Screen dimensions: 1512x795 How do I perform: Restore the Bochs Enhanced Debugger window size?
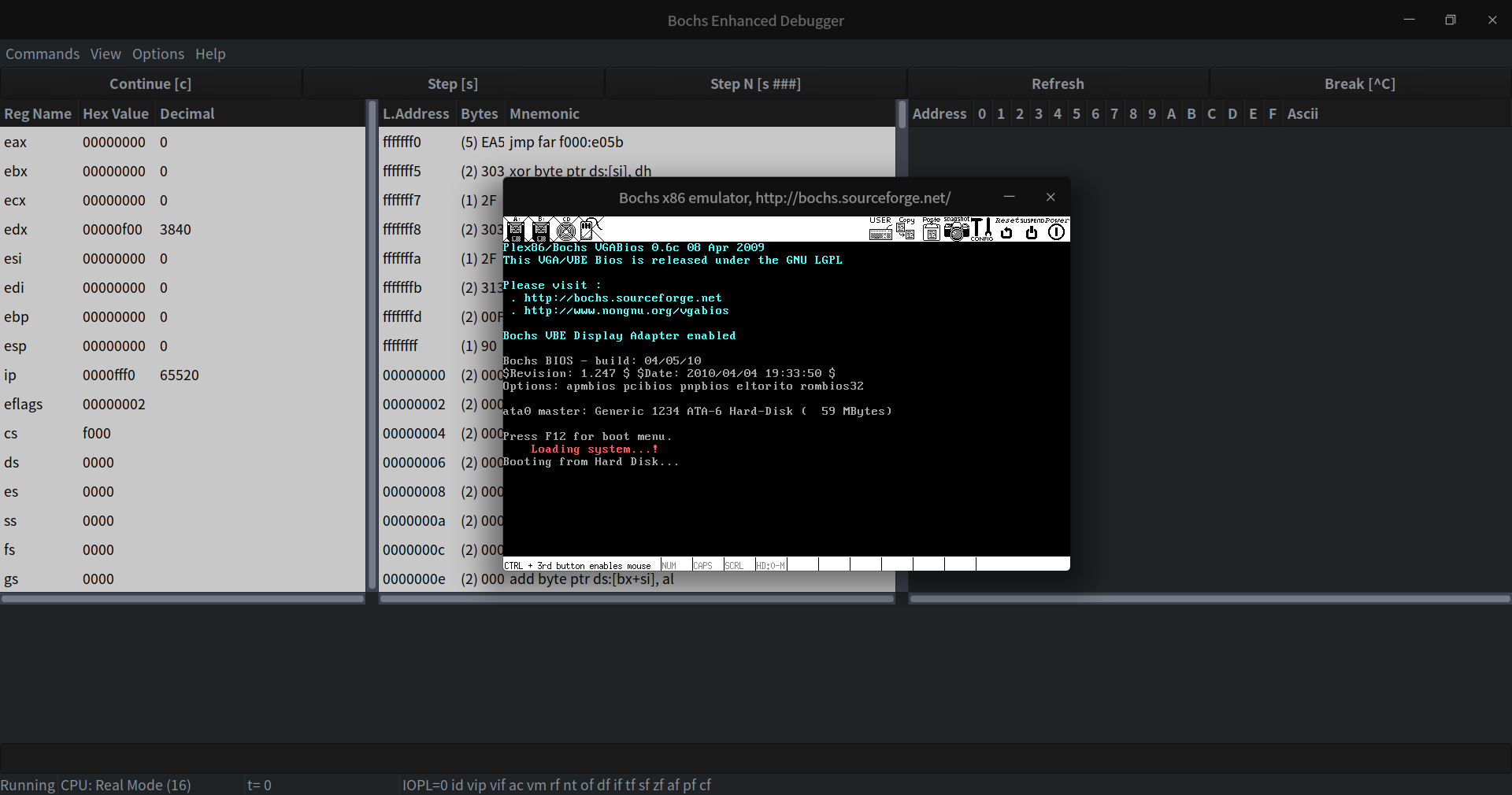coord(1451,20)
